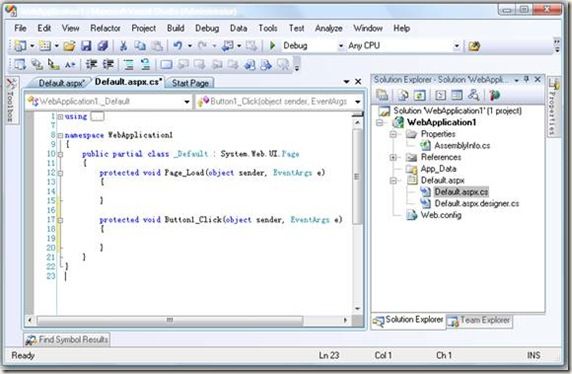Image resolution: width=572 pixels, height=374 pixels.
Task: Open the Refactor menu
Action: tap(105, 28)
